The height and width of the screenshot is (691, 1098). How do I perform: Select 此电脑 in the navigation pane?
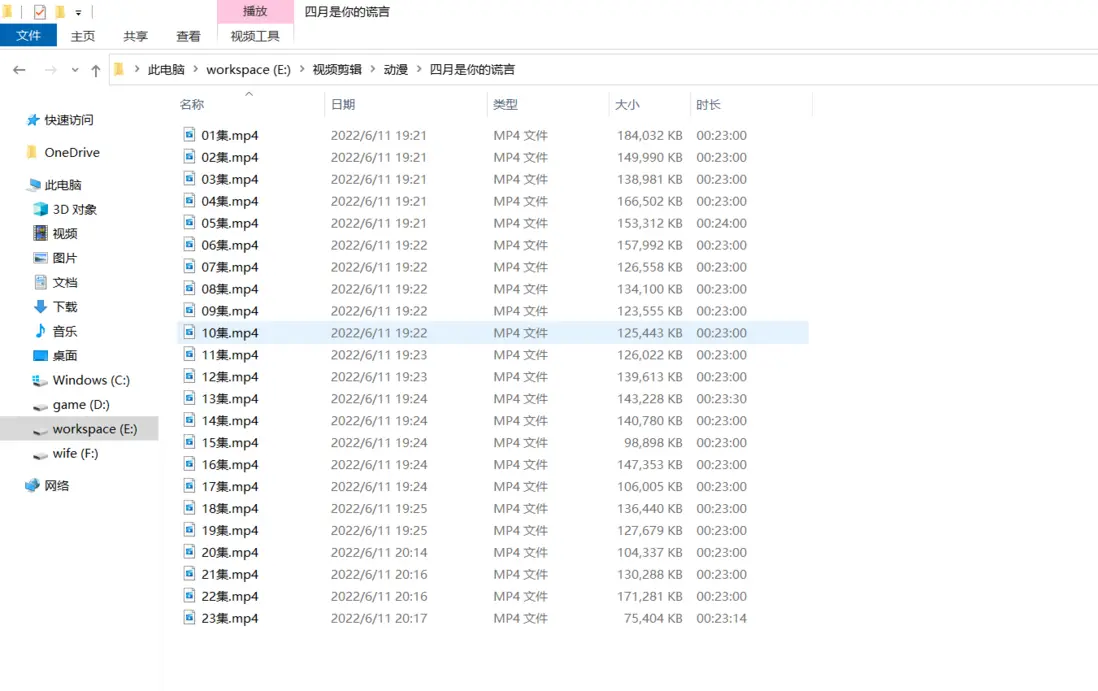coord(63,185)
